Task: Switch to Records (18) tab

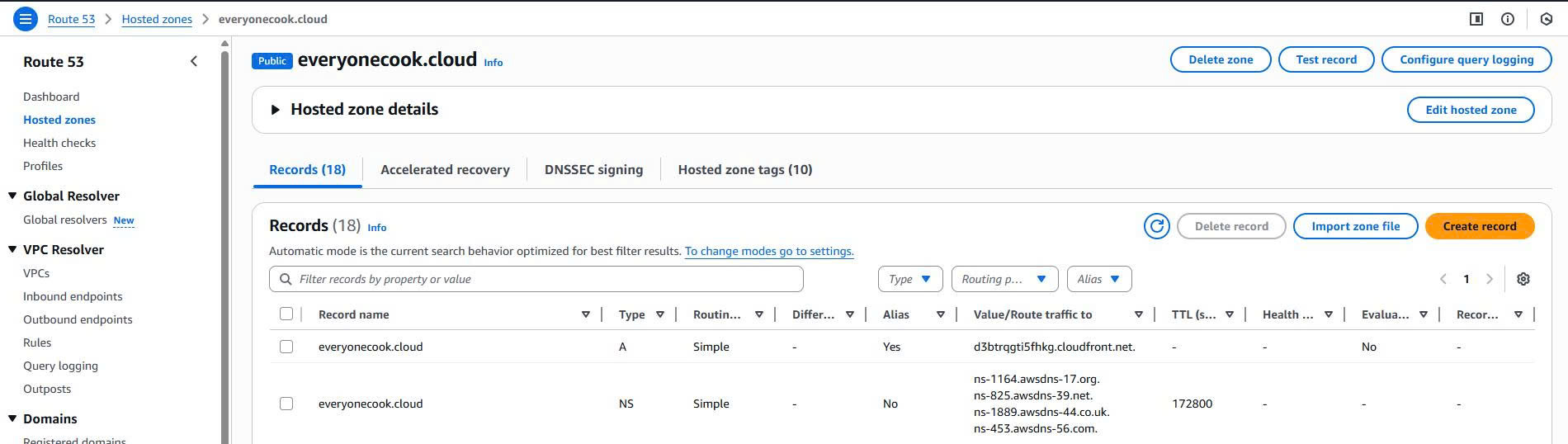Action: (x=307, y=169)
